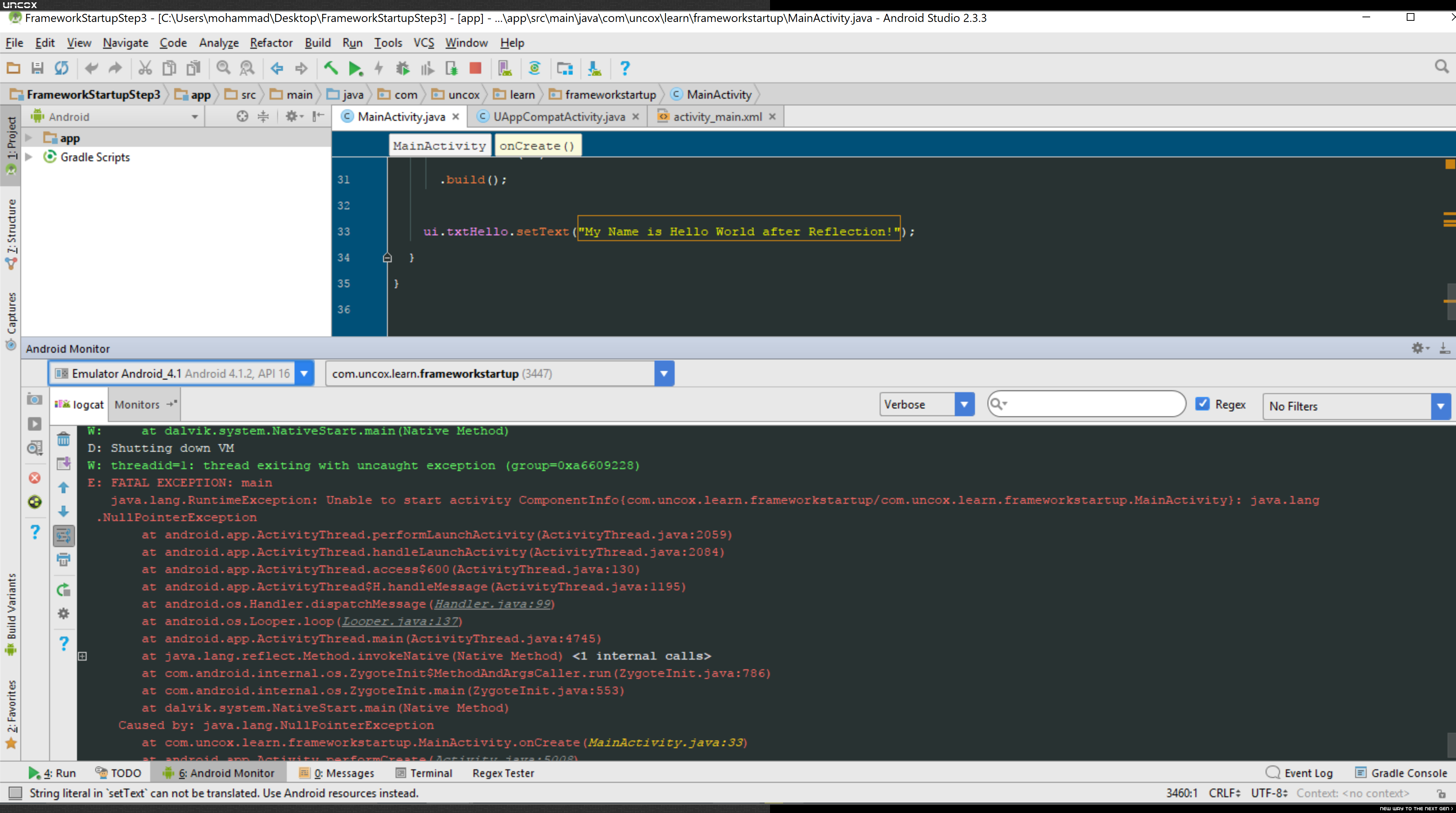Click the toolbar Help question mark
The height and width of the screenshot is (813, 1456).
coord(624,68)
